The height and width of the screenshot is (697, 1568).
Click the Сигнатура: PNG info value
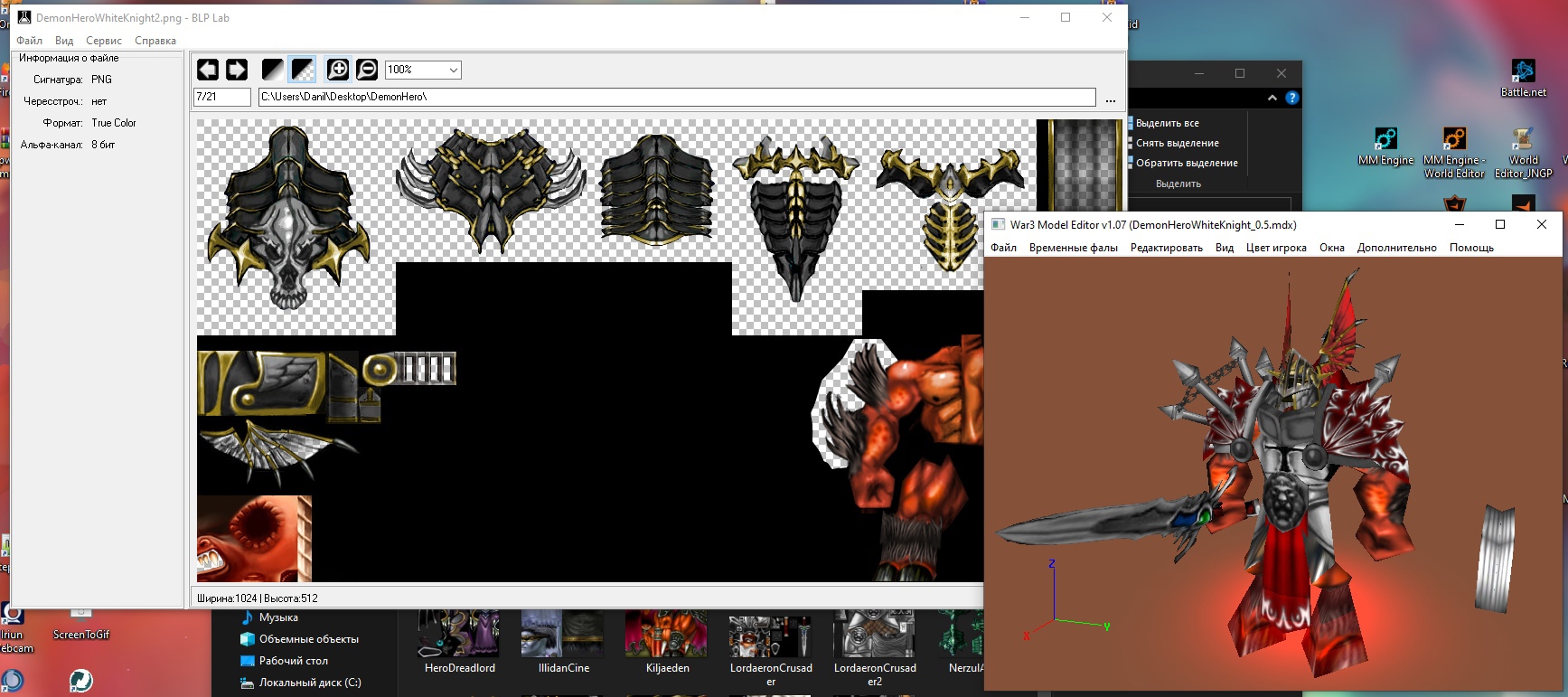(x=101, y=80)
